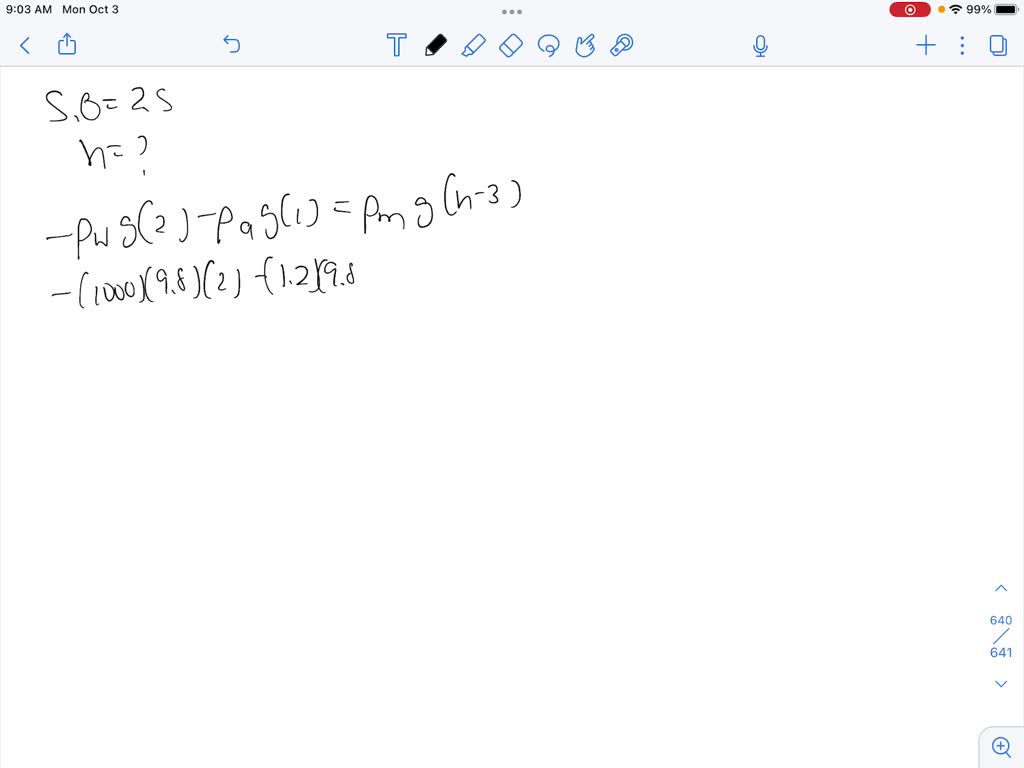Undo the last stroke

coord(231,45)
